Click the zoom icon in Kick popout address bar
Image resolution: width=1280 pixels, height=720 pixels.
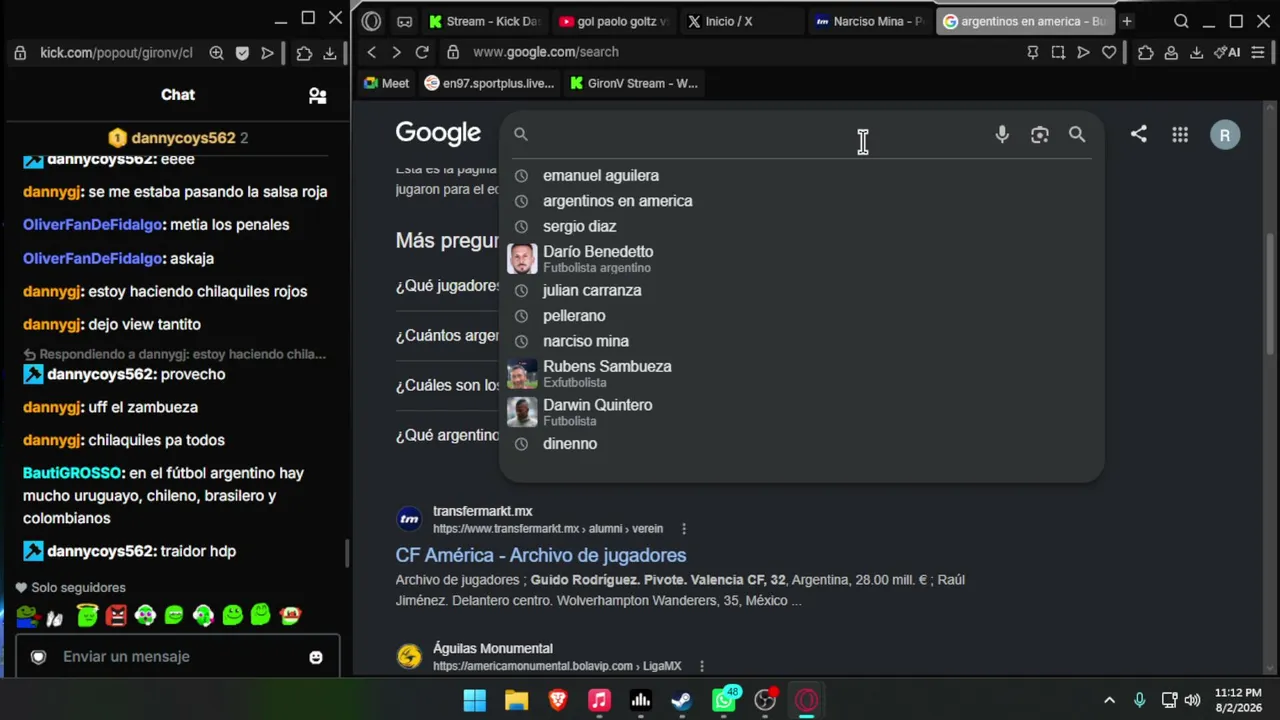click(x=216, y=53)
